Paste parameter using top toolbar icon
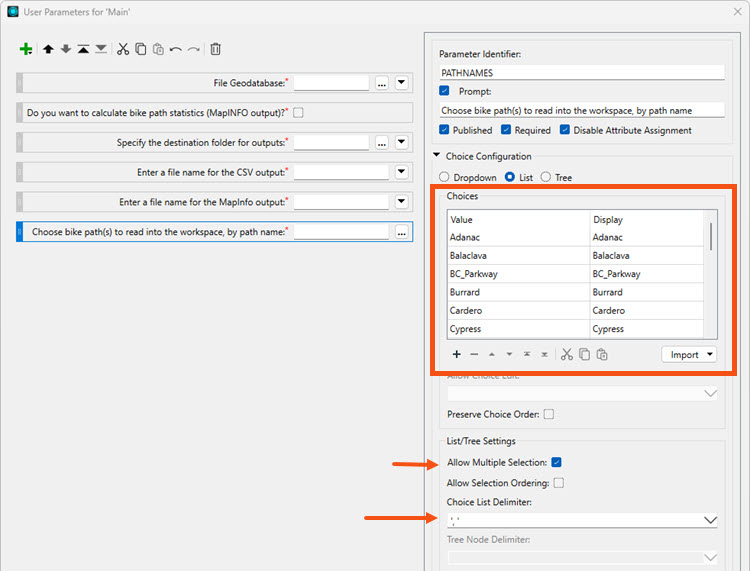The height and width of the screenshot is (571, 750). tap(158, 49)
